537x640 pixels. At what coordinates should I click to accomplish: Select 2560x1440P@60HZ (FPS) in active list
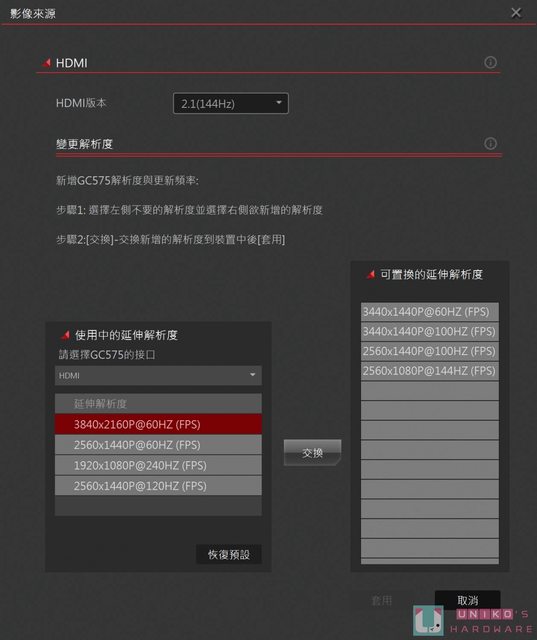pyautogui.click(x=158, y=444)
